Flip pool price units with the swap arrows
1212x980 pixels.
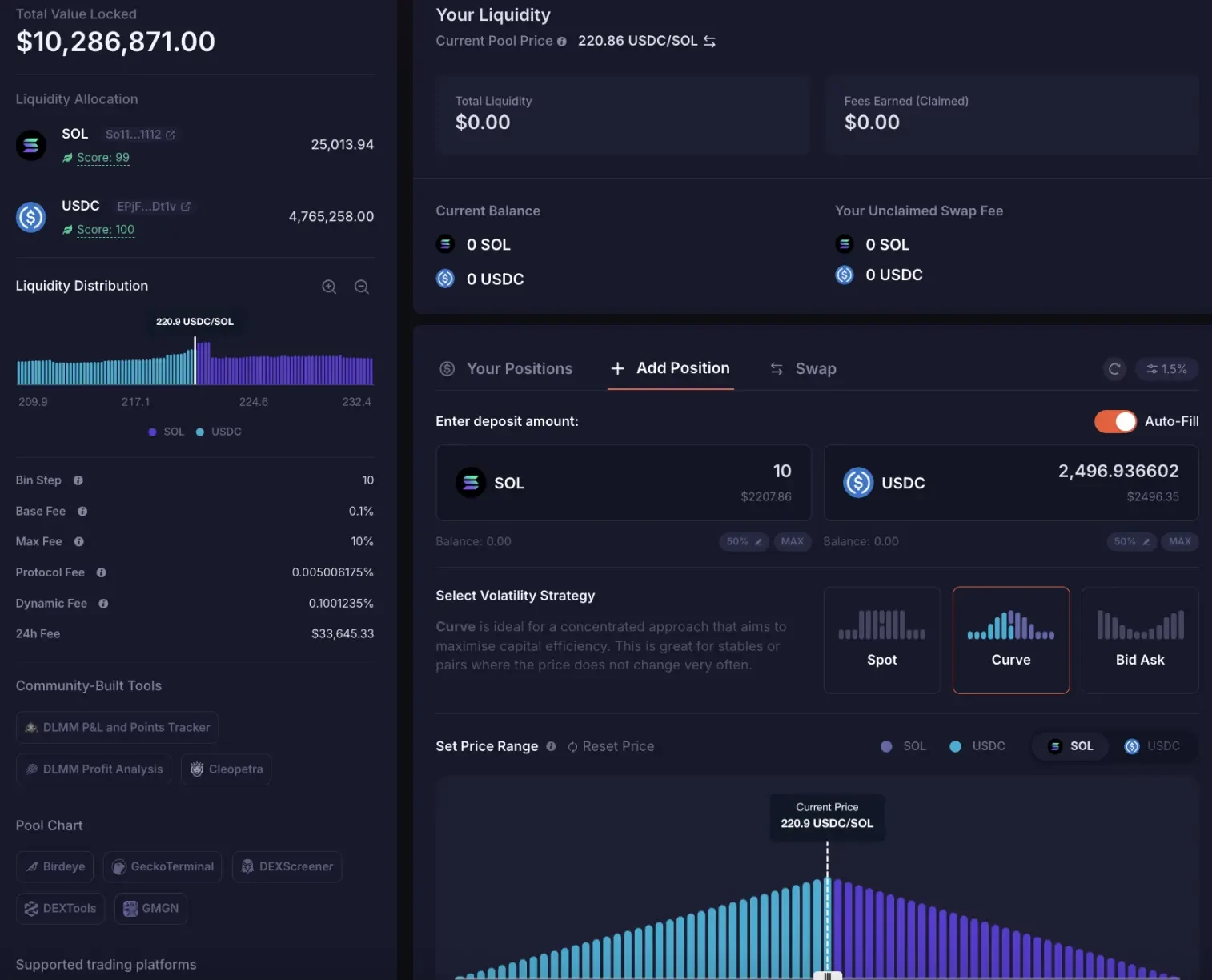tap(709, 41)
